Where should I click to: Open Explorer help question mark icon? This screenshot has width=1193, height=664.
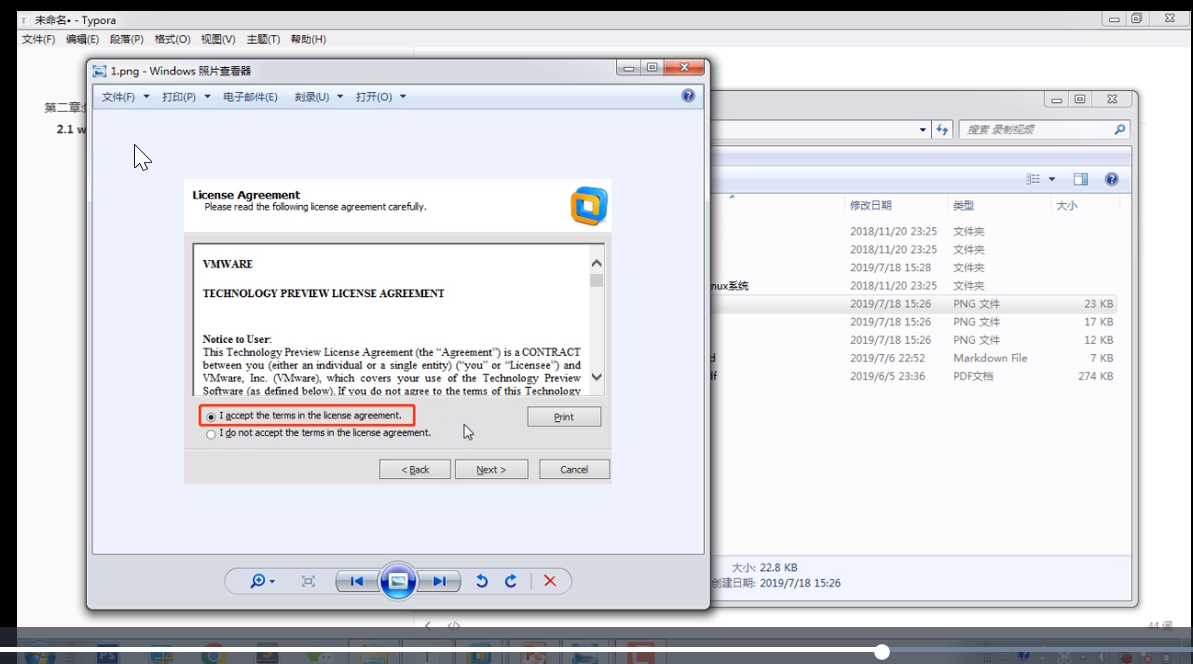1112,179
